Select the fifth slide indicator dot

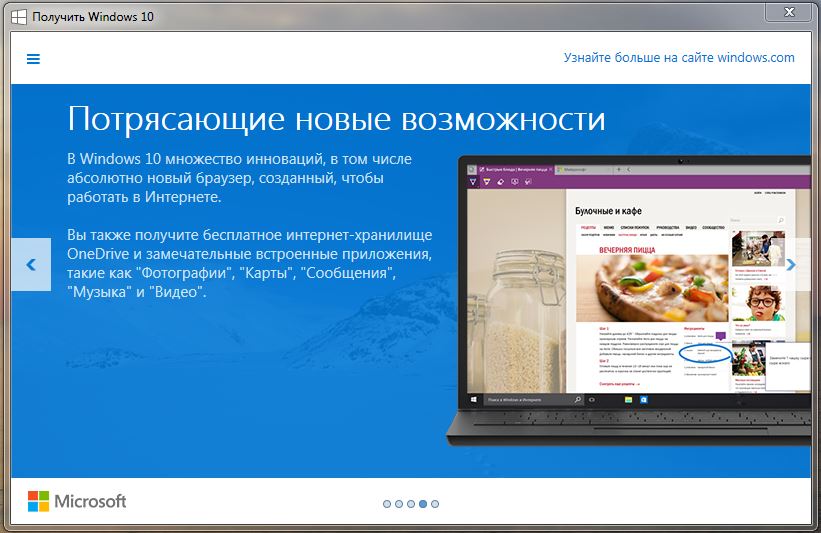(x=435, y=504)
